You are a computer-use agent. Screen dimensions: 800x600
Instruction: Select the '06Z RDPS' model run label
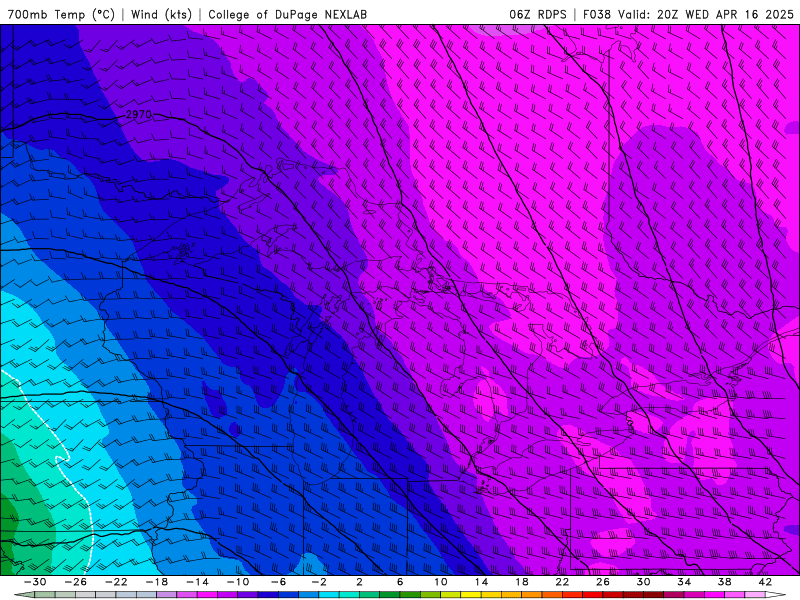tap(538, 14)
